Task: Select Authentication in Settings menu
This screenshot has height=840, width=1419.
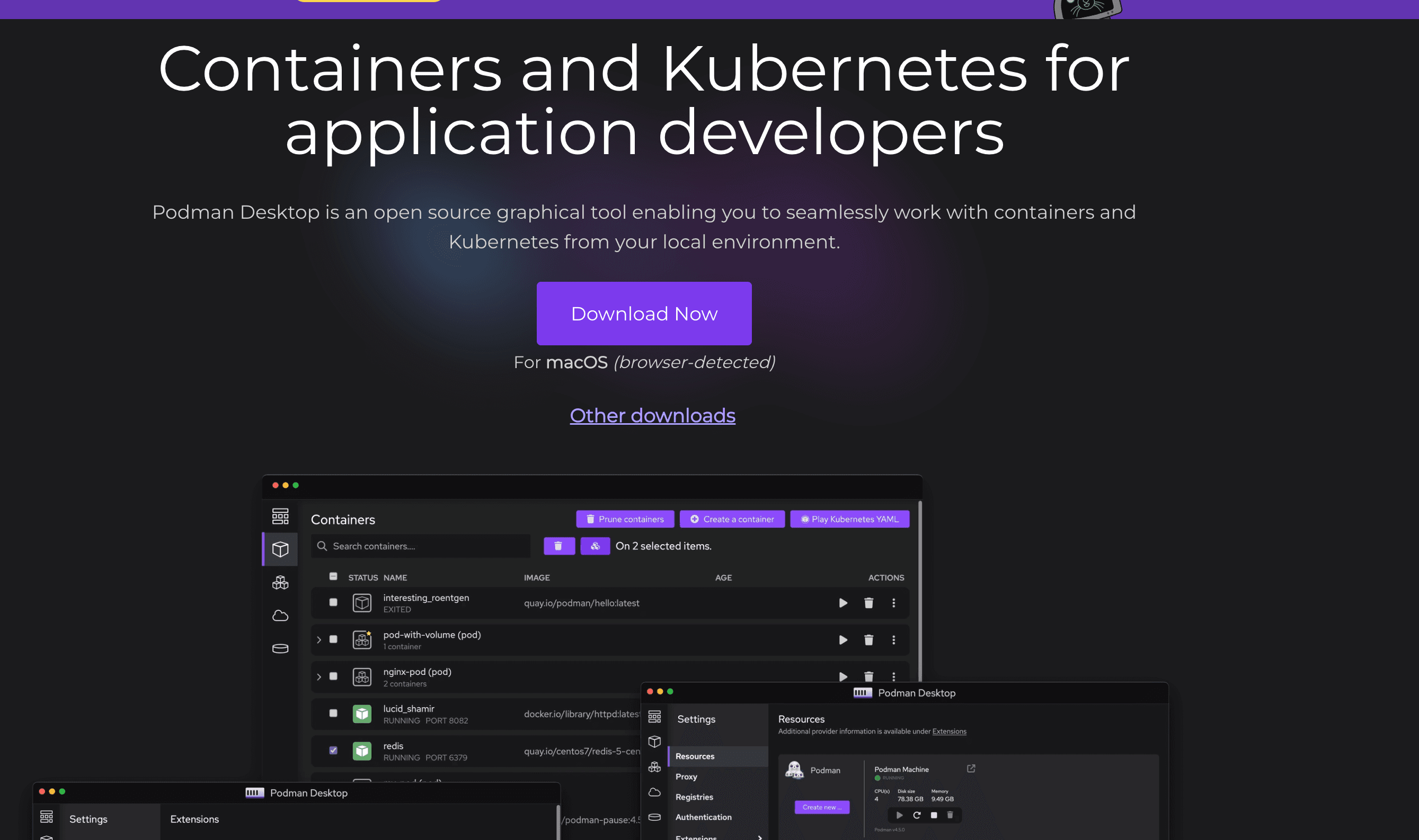Action: pos(703,817)
